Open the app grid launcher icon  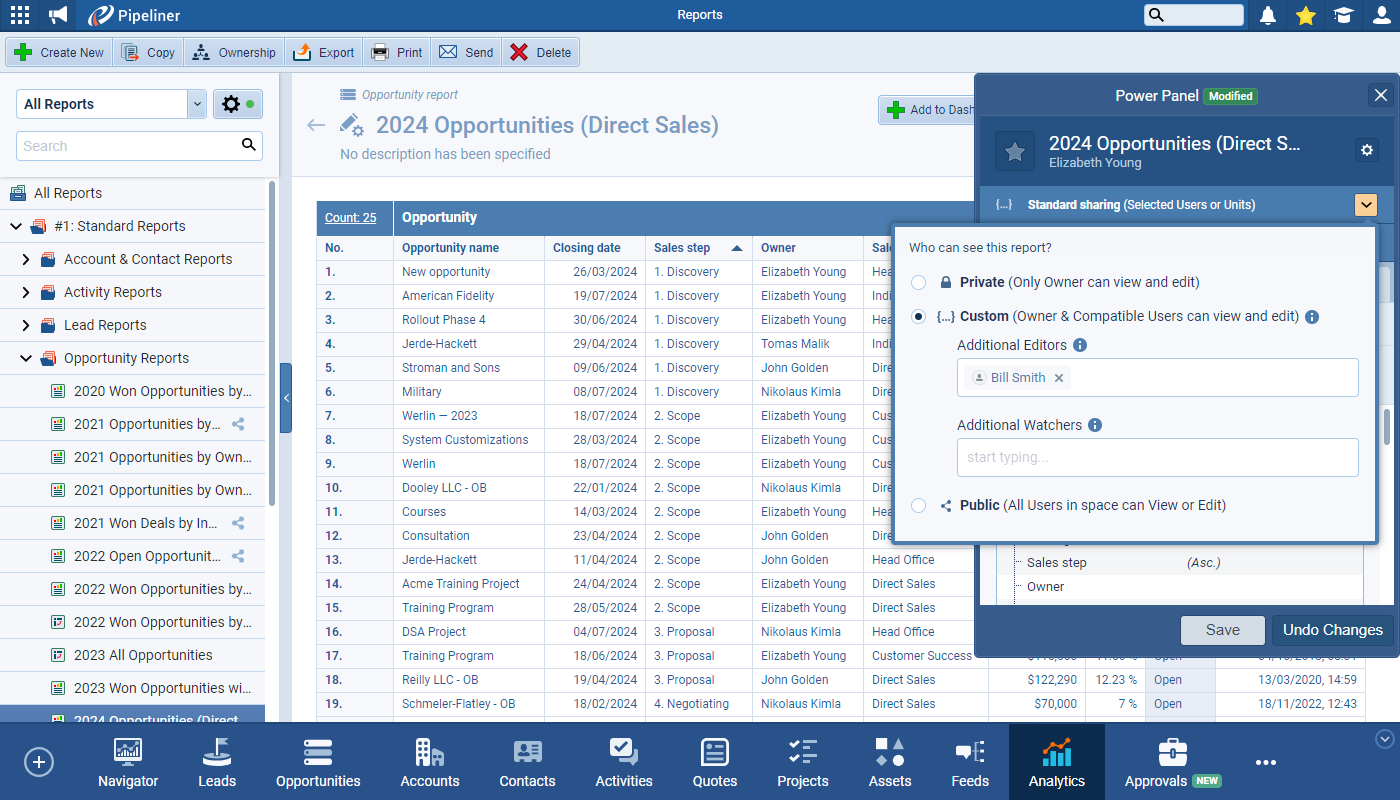(19, 15)
